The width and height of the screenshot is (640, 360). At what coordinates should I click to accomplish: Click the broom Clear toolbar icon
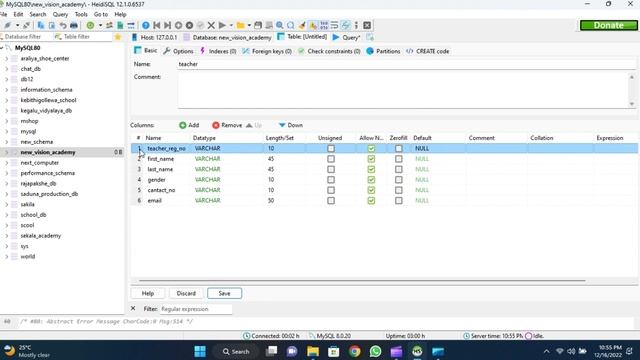(x=302, y=25)
